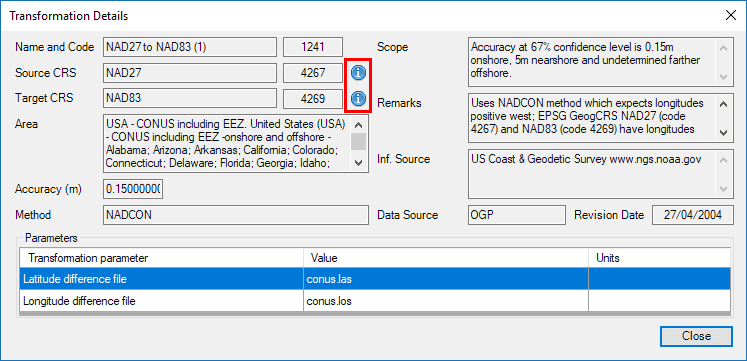747x361 pixels.
Task: Select the Longitude difference file row
Action: tap(375, 301)
